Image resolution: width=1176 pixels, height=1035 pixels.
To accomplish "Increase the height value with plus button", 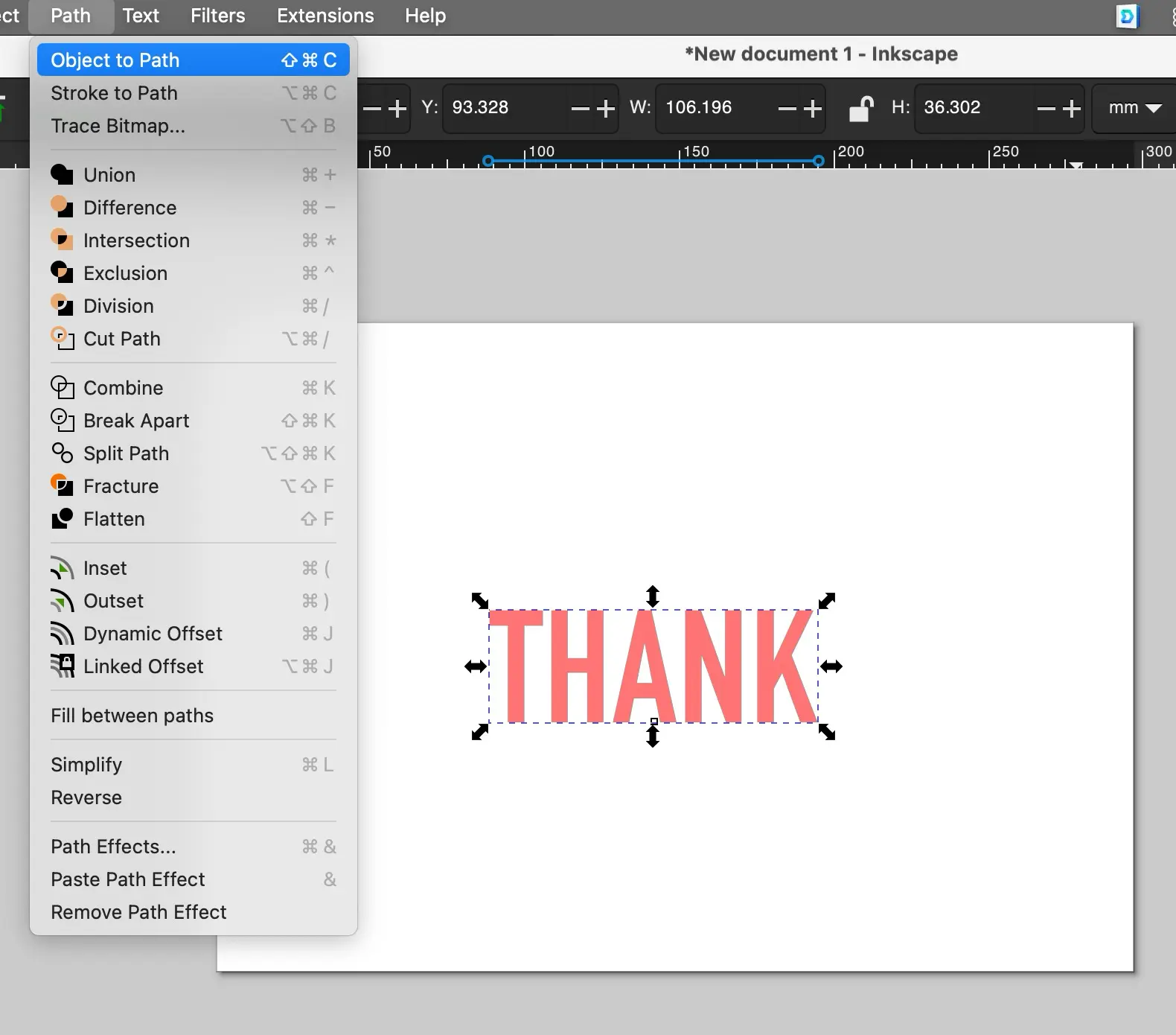I will [x=1072, y=109].
